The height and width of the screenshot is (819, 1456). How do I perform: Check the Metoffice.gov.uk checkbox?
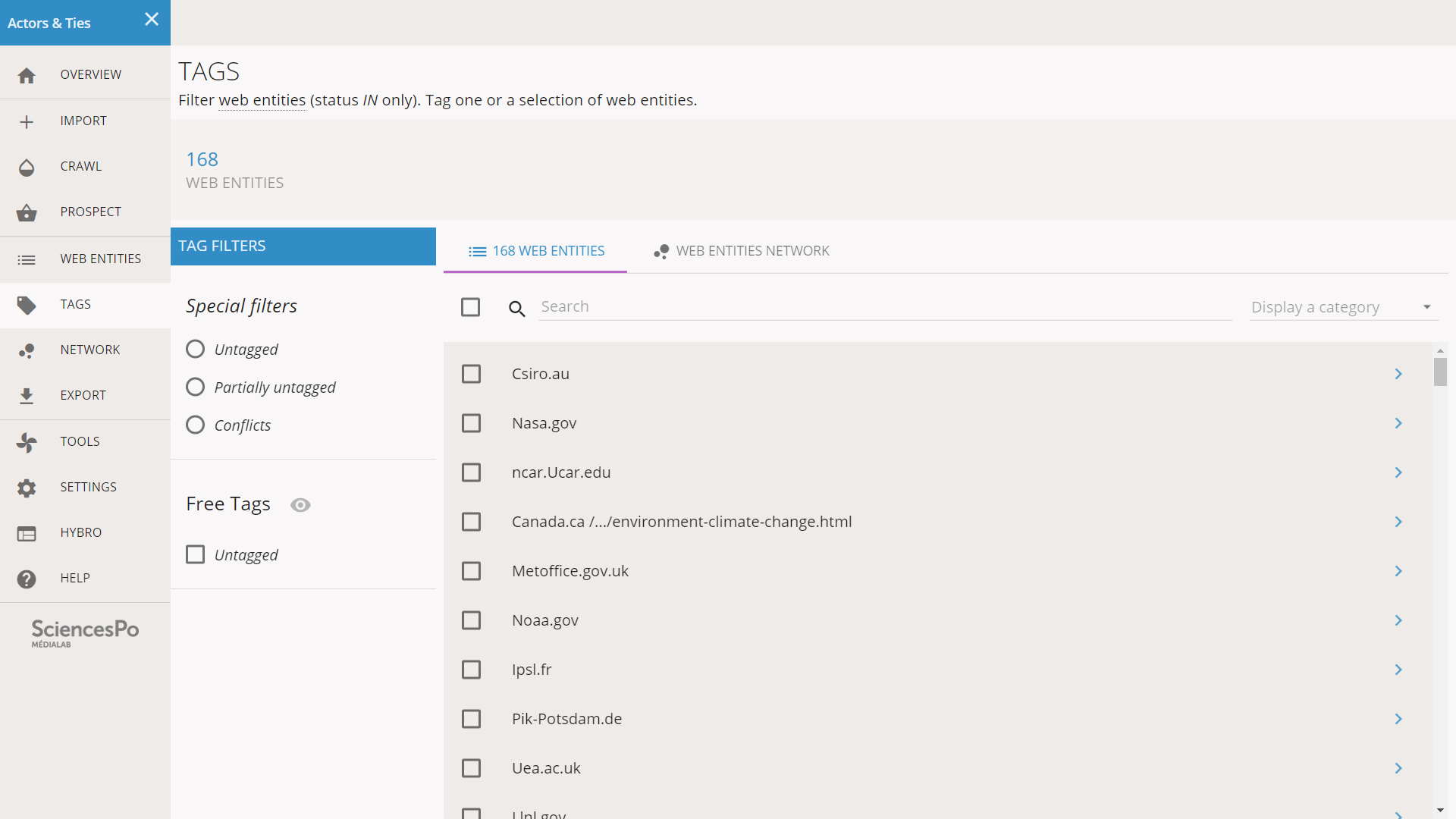pyautogui.click(x=471, y=571)
